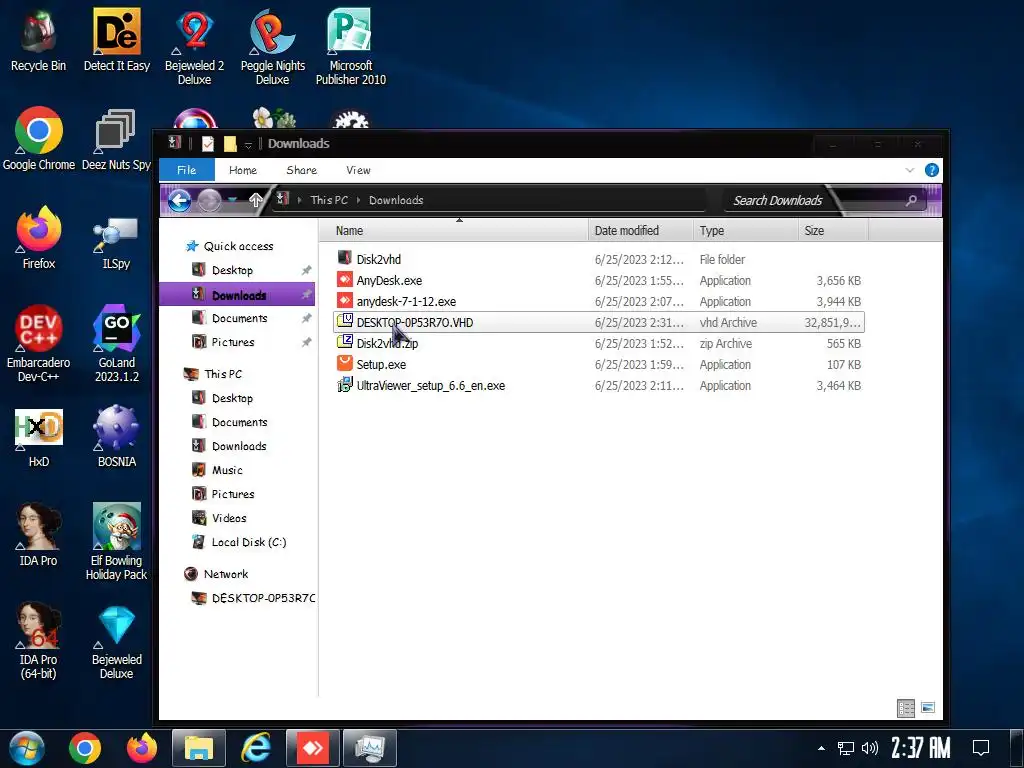This screenshot has width=1024, height=768.
Task: Go up one folder level
Action: [256, 200]
